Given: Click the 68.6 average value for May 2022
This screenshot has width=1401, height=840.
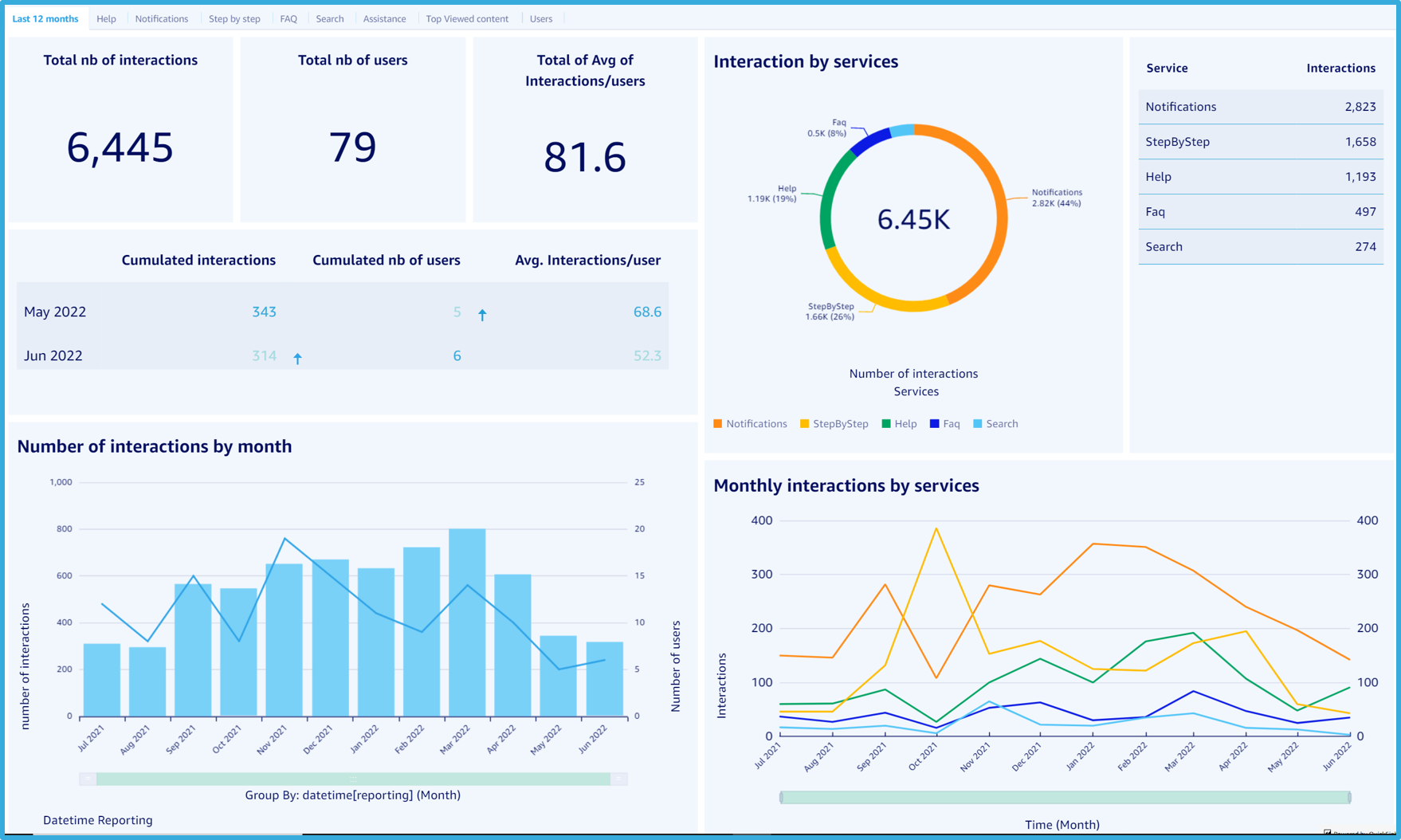Looking at the screenshot, I should (x=647, y=312).
